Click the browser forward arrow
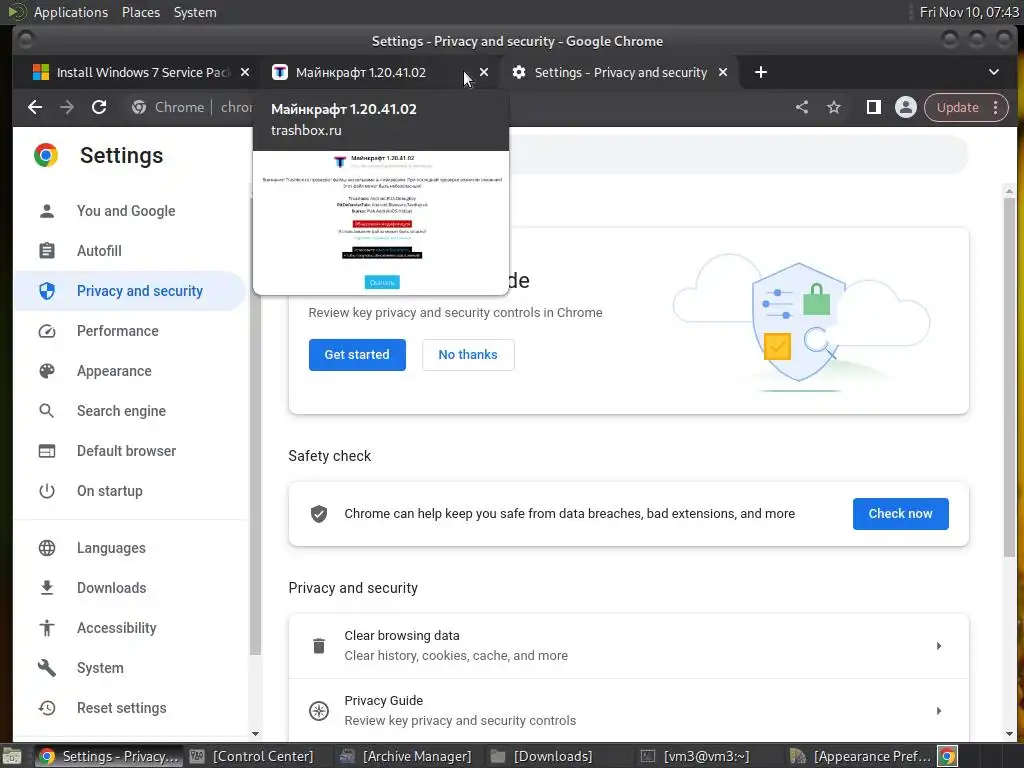This screenshot has height=768, width=1024. (67, 107)
